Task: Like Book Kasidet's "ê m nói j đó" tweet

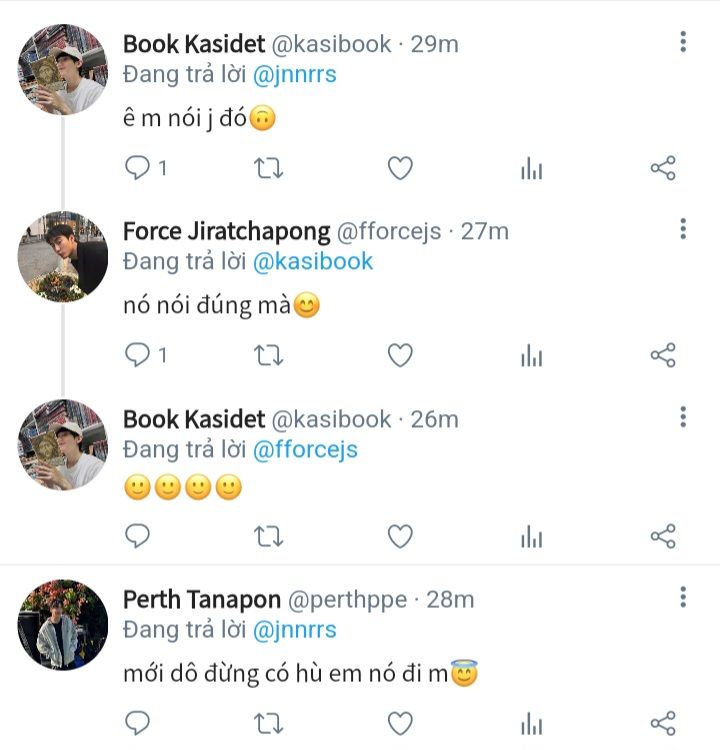Action: click(400, 168)
